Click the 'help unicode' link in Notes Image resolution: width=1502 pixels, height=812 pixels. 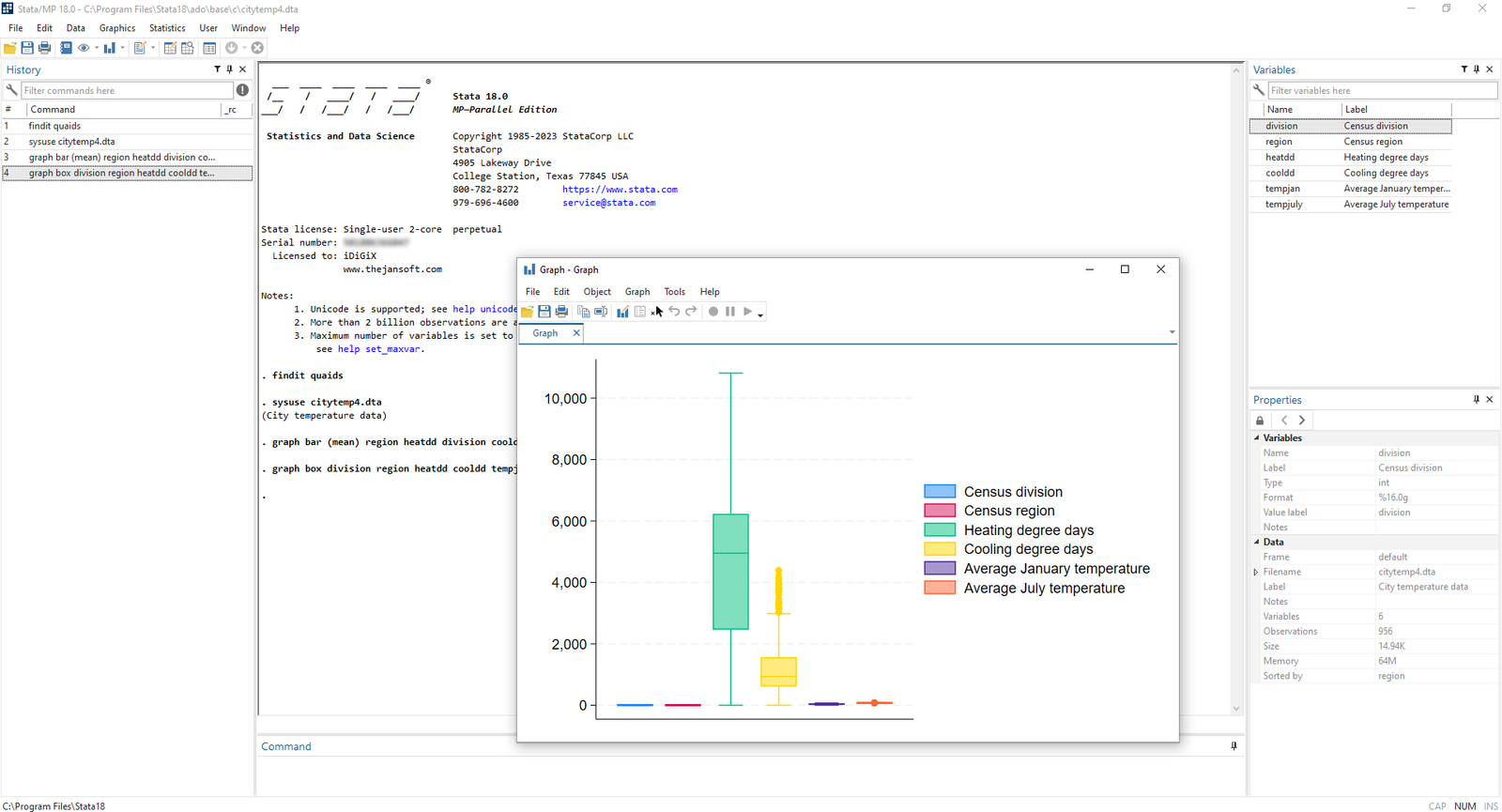pos(484,309)
